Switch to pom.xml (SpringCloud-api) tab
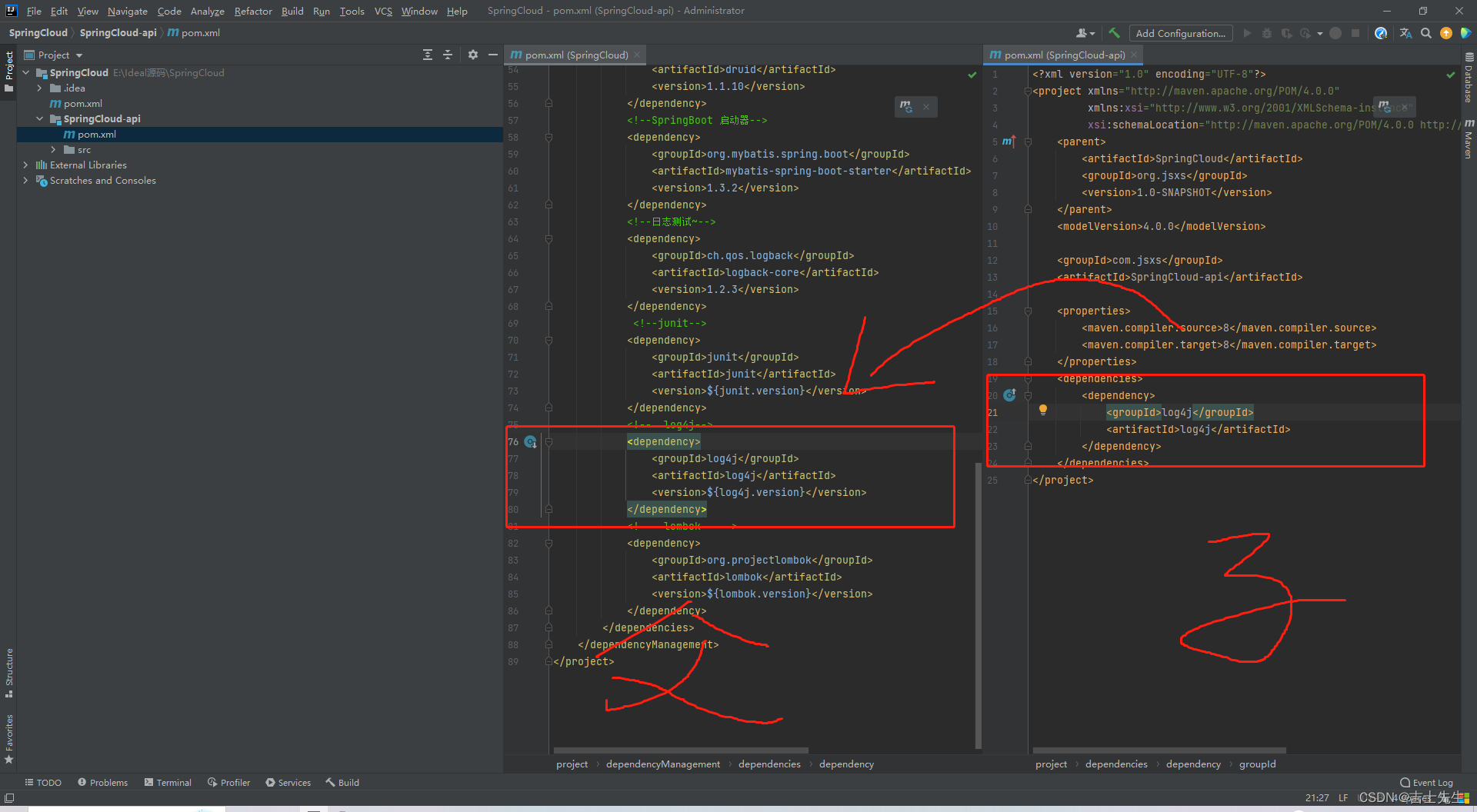Image resolution: width=1477 pixels, height=812 pixels. (1064, 55)
